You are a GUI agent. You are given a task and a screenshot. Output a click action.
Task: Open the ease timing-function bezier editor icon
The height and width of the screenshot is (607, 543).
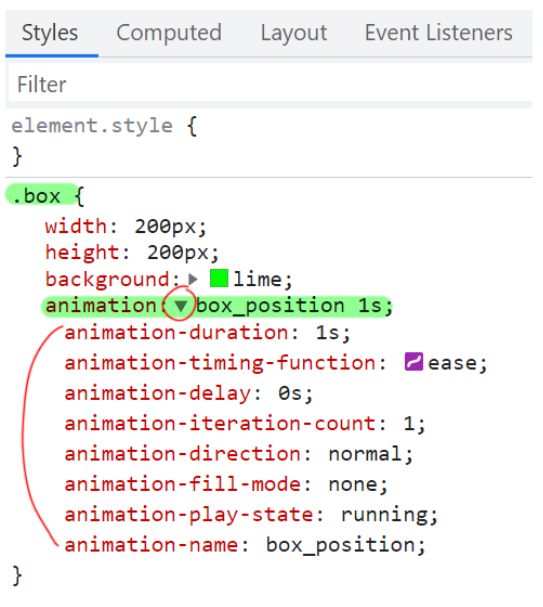414,362
